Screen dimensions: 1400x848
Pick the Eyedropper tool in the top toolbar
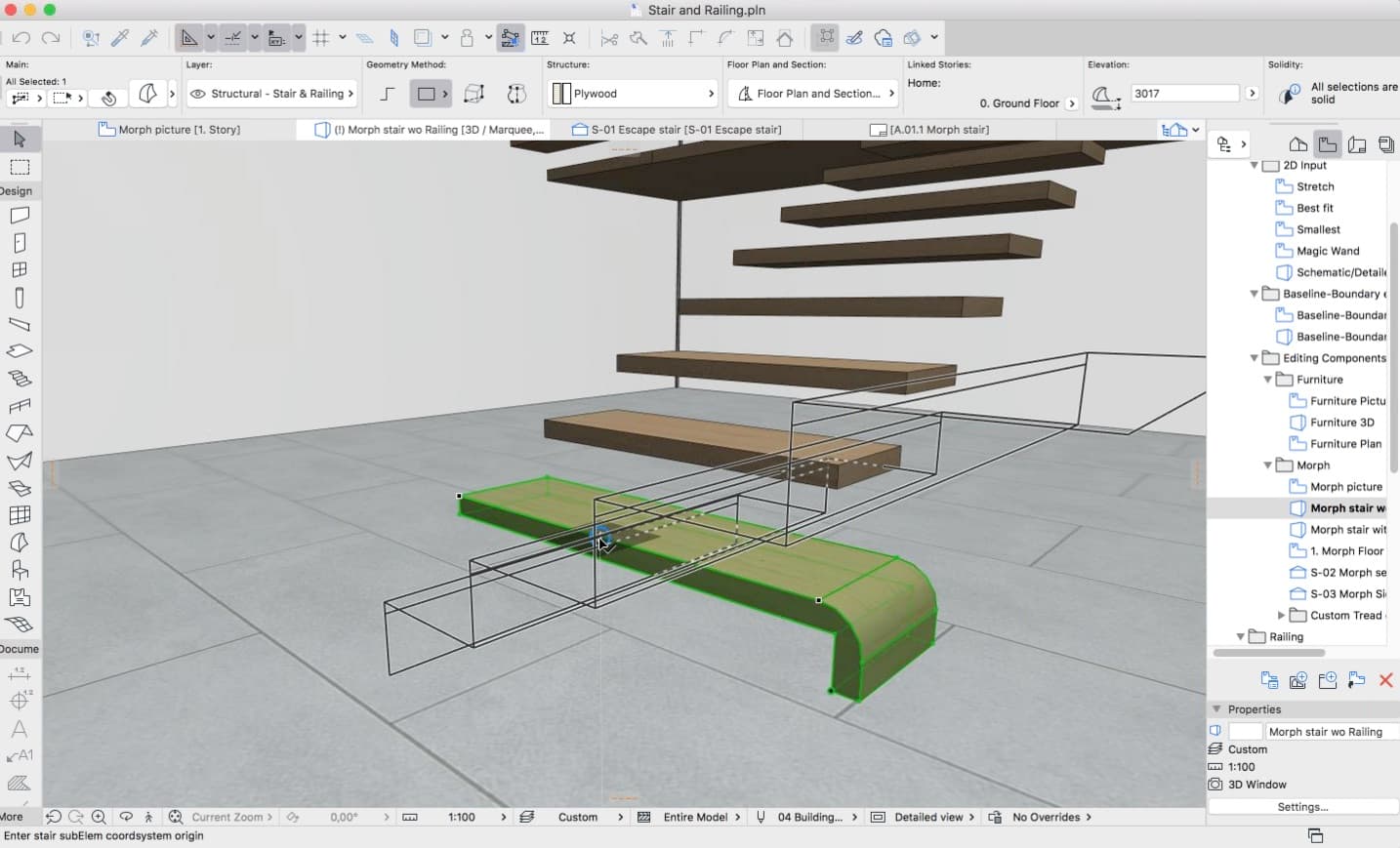[x=120, y=38]
